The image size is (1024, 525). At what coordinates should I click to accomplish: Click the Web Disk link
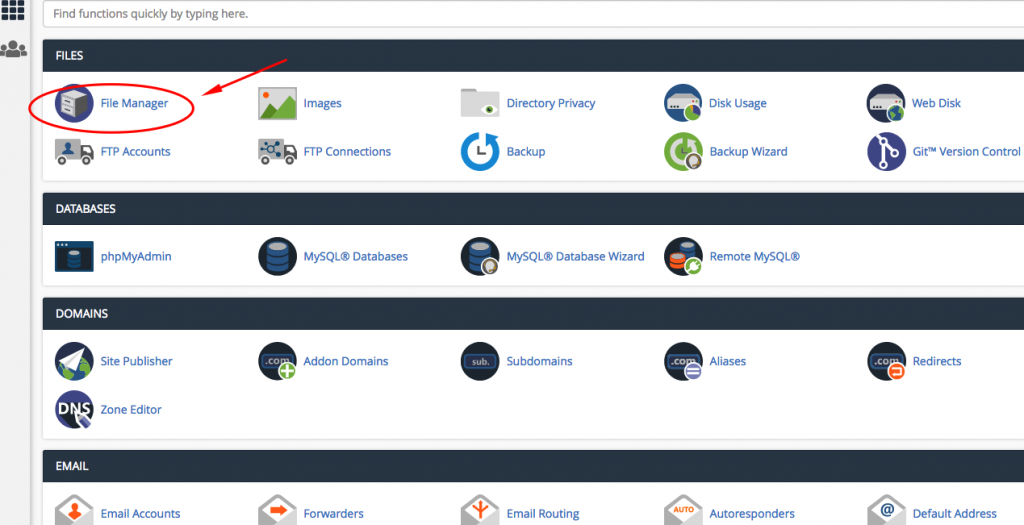(x=936, y=103)
